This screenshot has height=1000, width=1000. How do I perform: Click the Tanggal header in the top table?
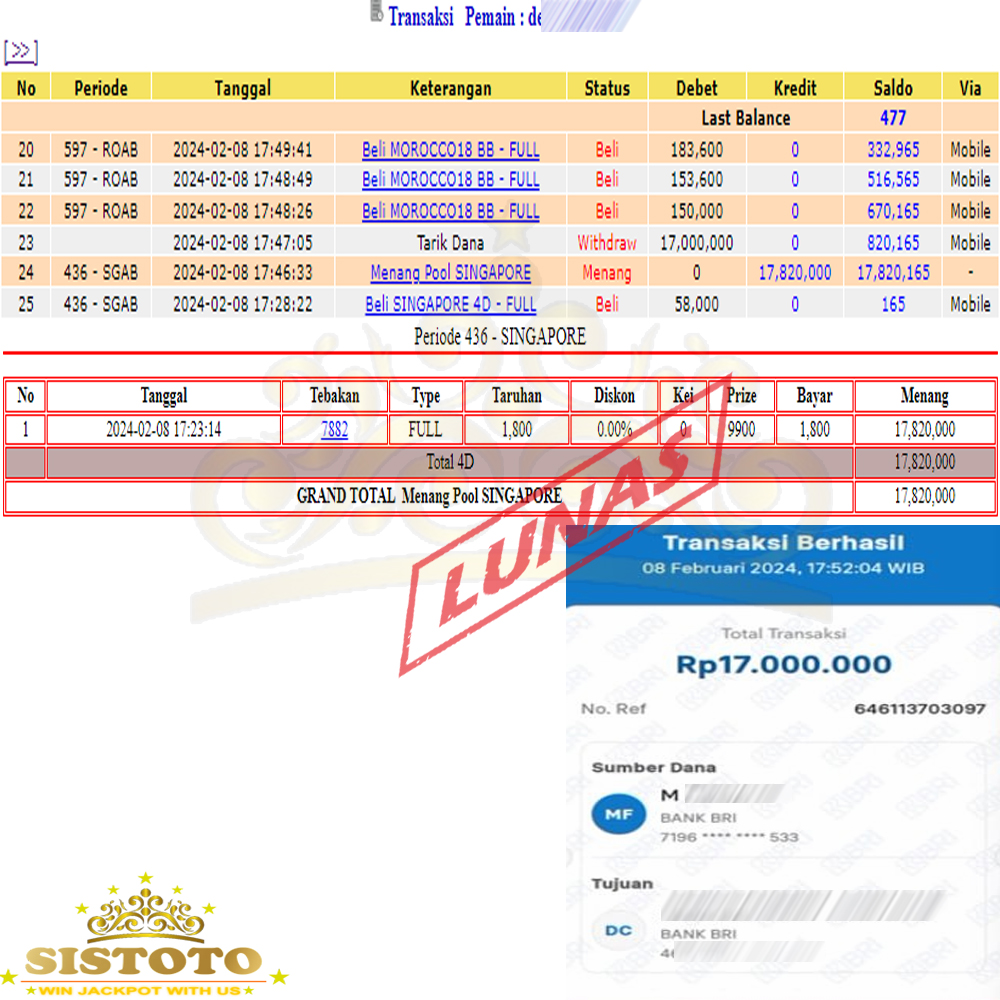[242, 88]
